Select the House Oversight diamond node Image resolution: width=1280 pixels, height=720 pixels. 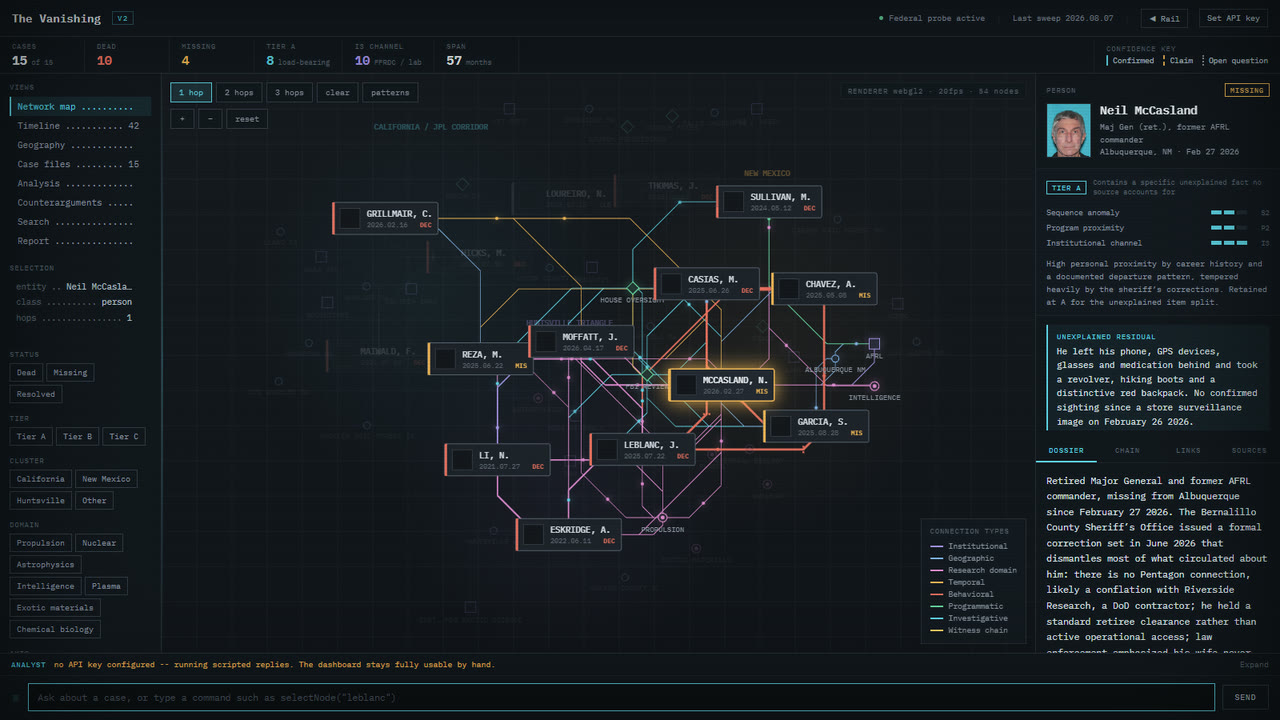click(632, 288)
